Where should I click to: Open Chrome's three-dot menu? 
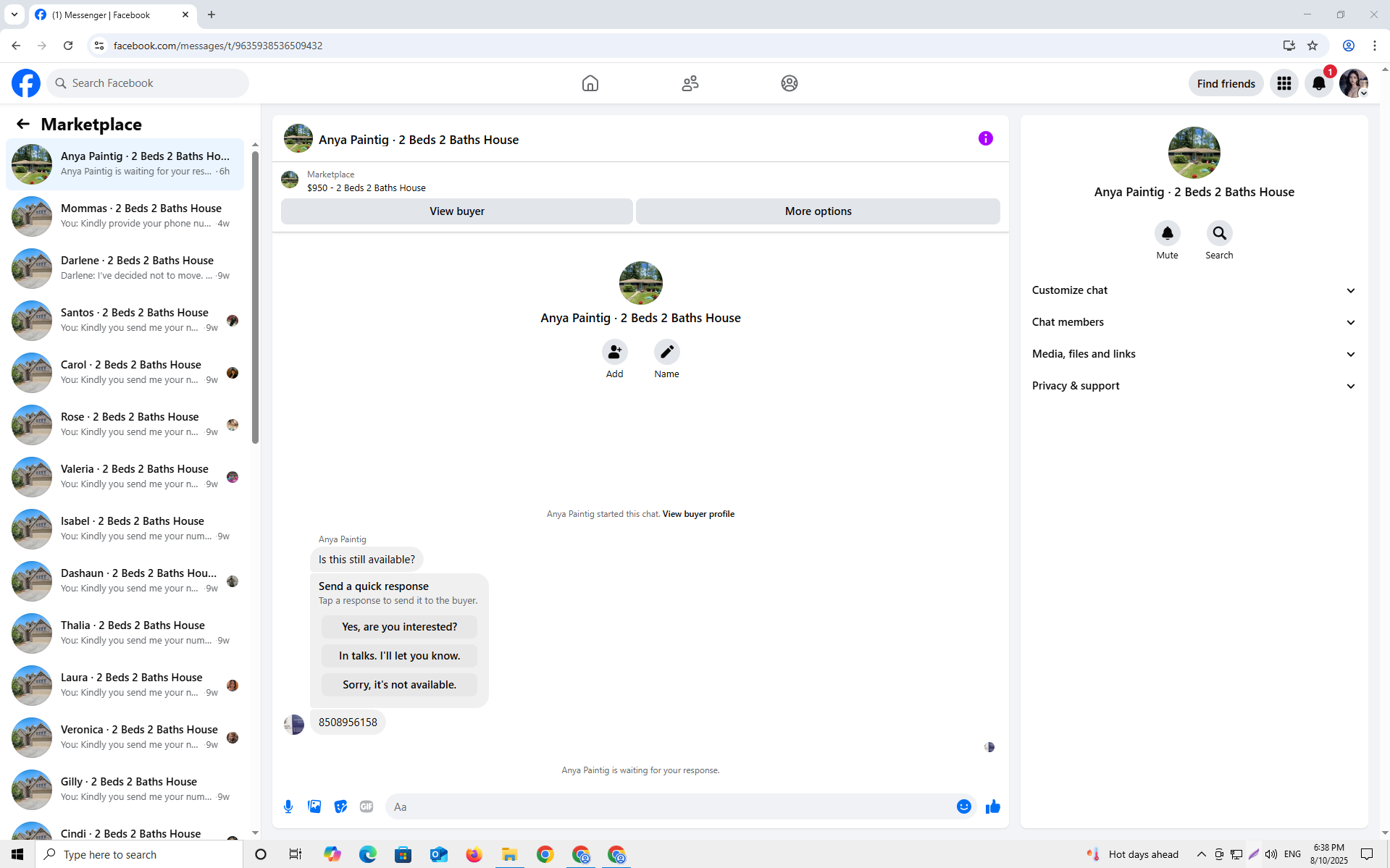[1374, 46]
